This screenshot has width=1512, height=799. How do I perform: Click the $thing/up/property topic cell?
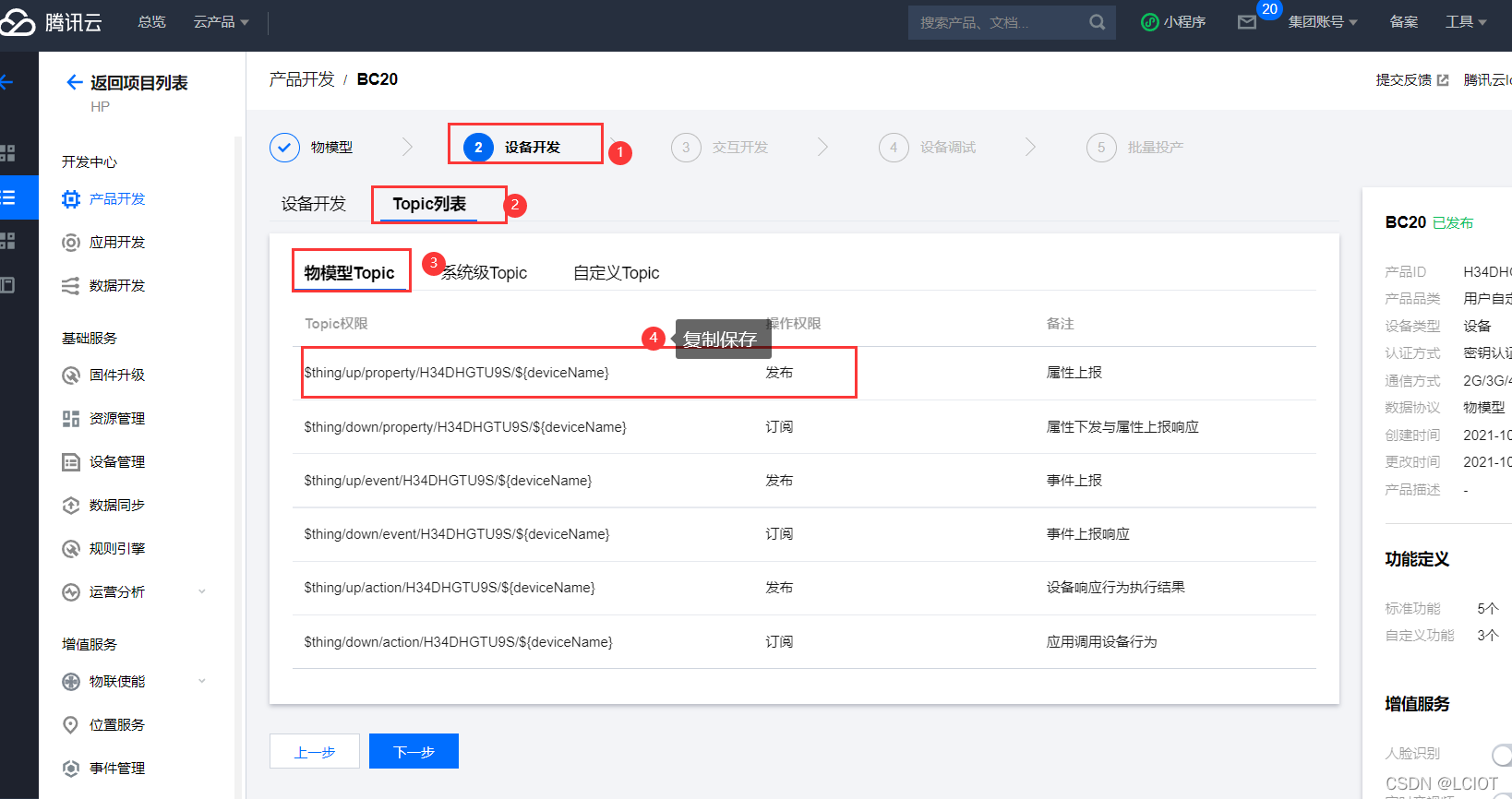pos(457,373)
